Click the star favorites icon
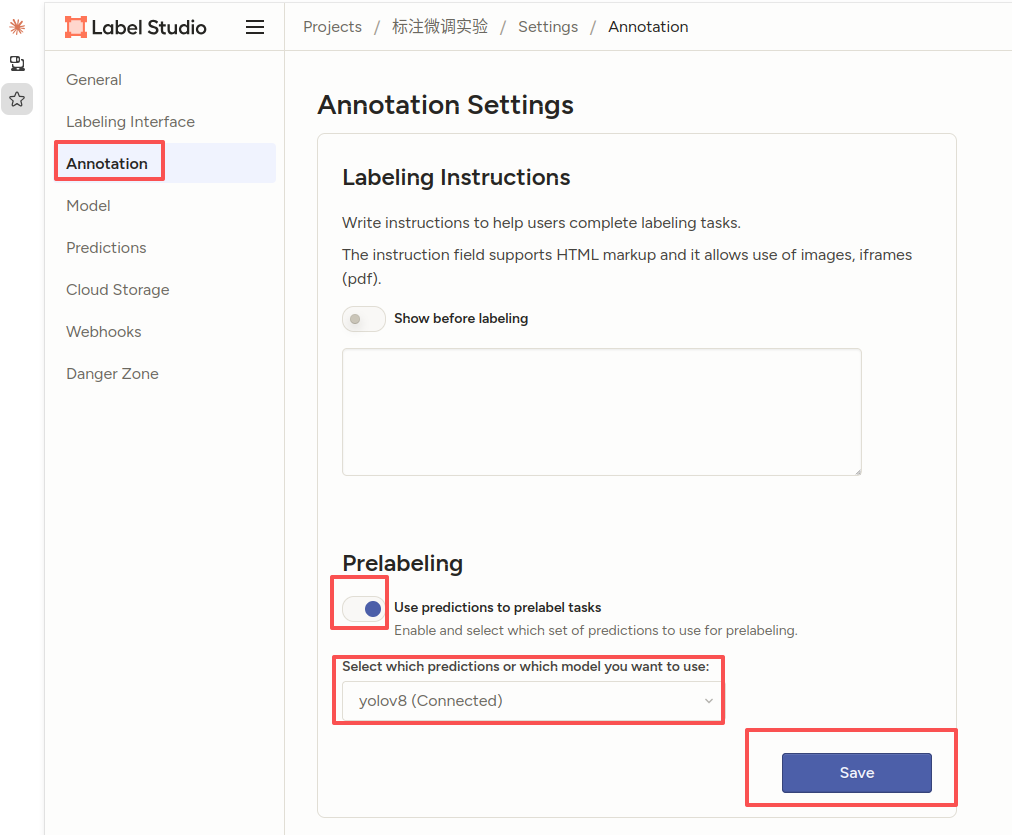The image size is (1012, 835). [17, 99]
